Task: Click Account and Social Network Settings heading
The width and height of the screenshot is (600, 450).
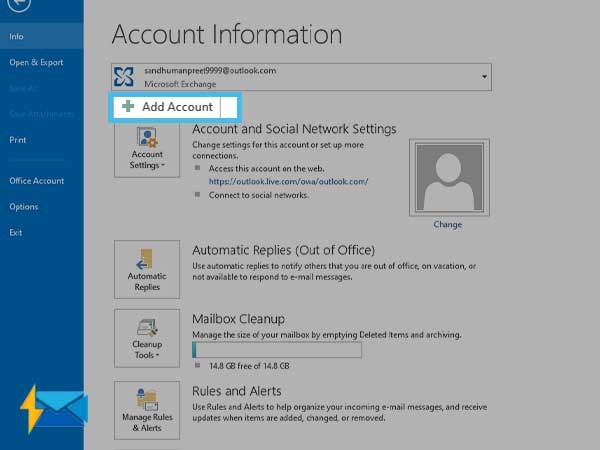Action: (294, 129)
